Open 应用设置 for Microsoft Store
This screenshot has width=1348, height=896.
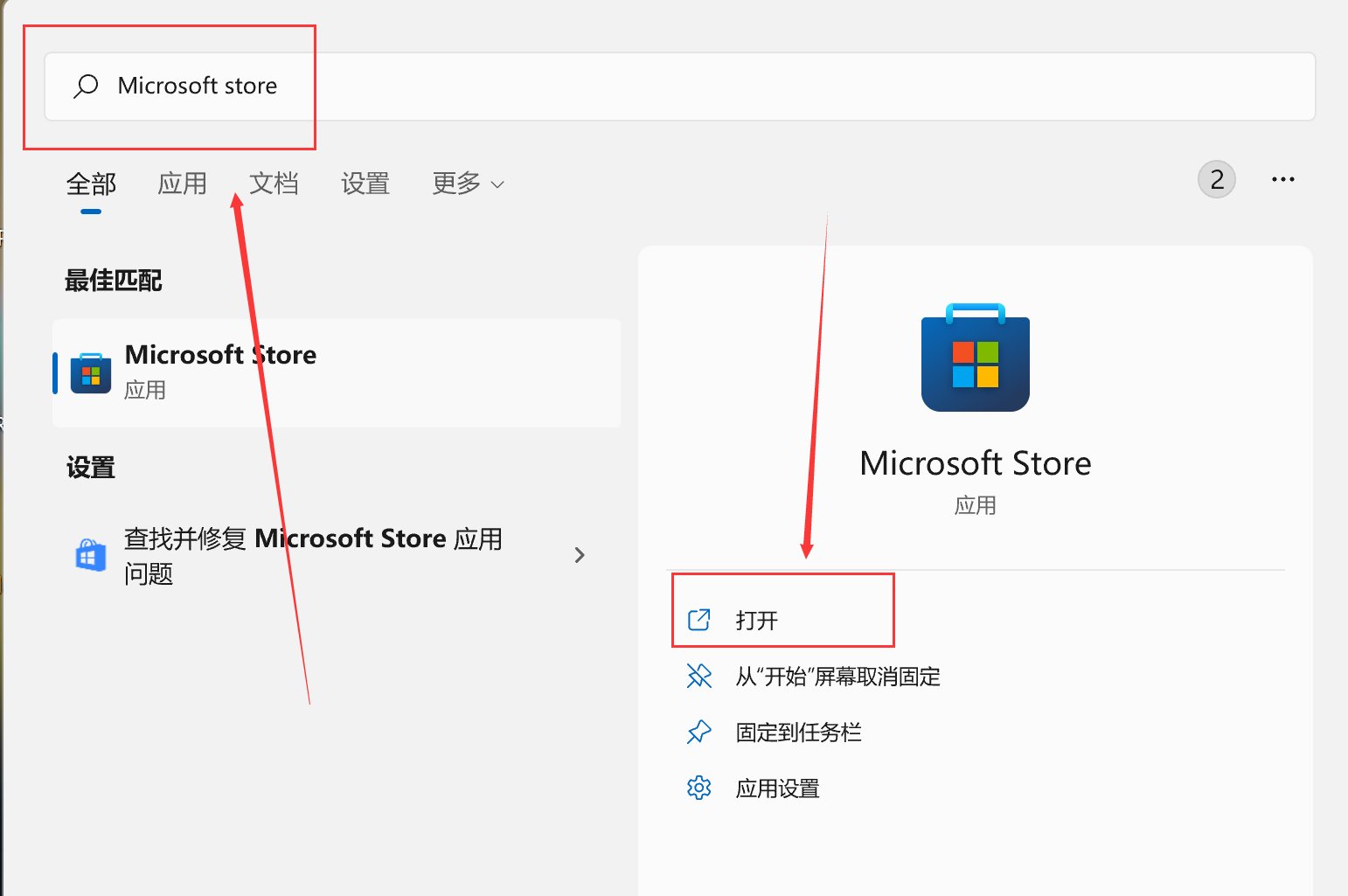[776, 788]
